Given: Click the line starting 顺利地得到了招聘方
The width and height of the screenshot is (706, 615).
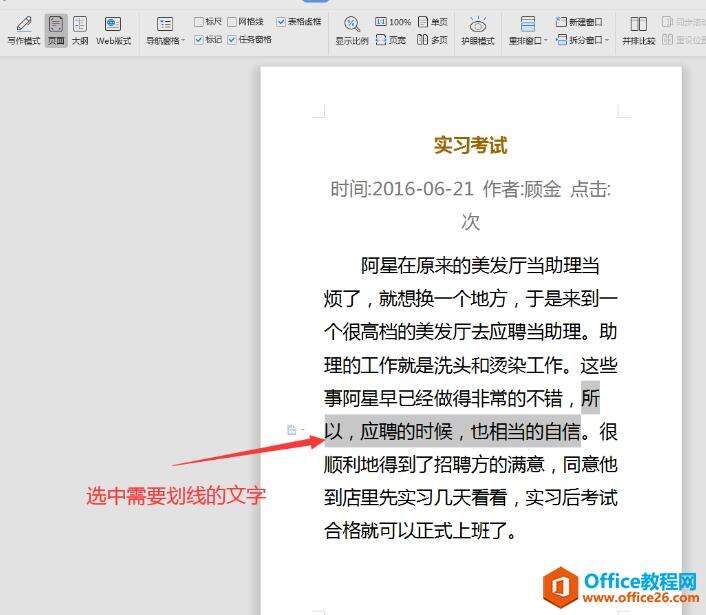Looking at the screenshot, I should pos(471,464).
